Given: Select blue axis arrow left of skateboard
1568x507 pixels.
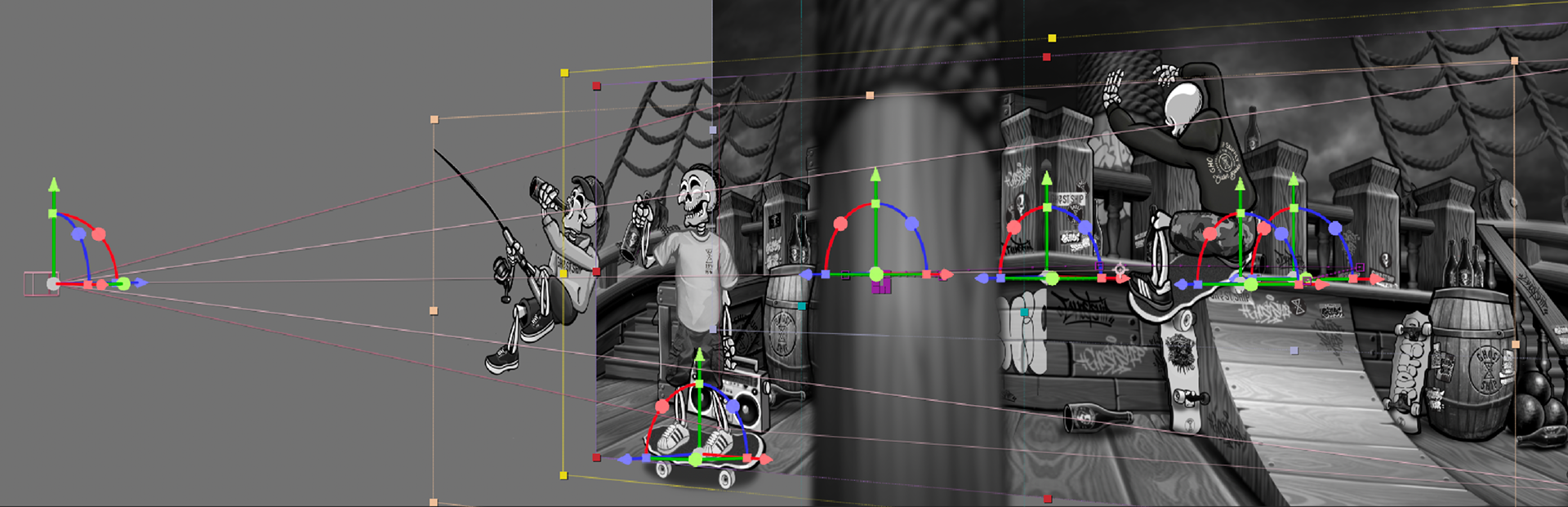Looking at the screenshot, I should [x=626, y=460].
